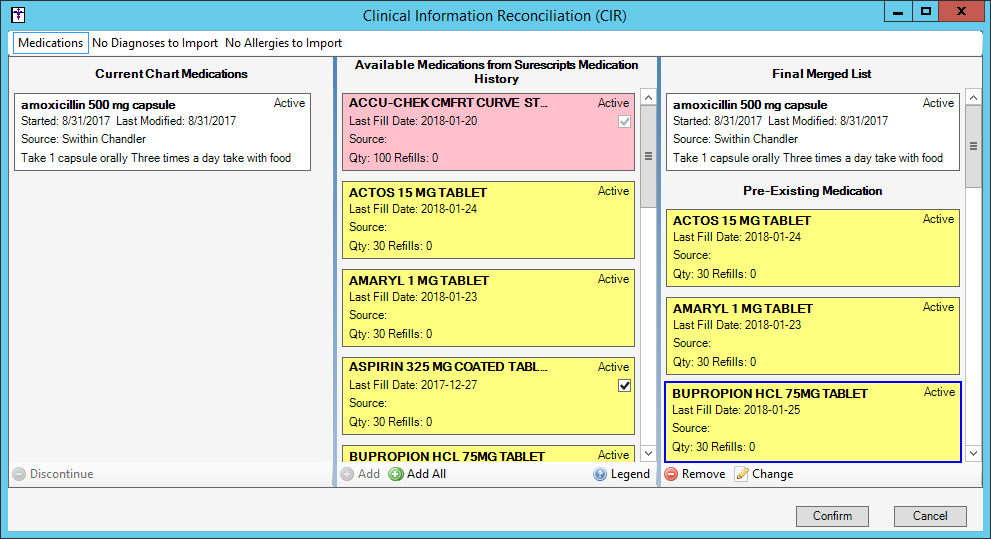The image size is (991, 539).
Task: Maximize the CIR window
Action: pos(925,12)
